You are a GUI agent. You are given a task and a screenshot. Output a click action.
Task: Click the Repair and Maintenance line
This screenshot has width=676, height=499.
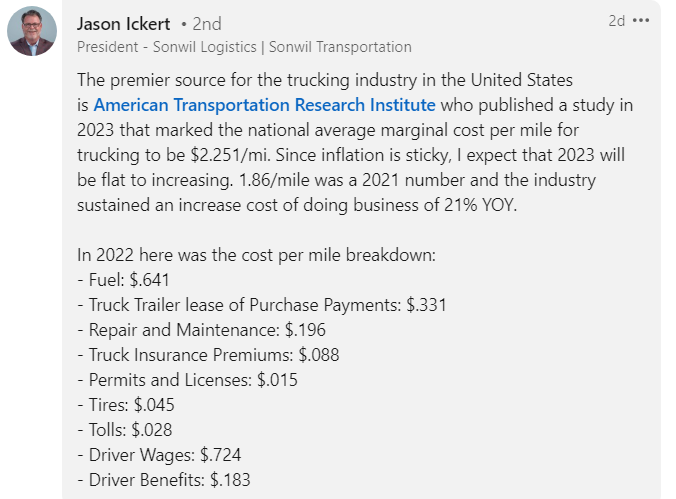pos(201,330)
